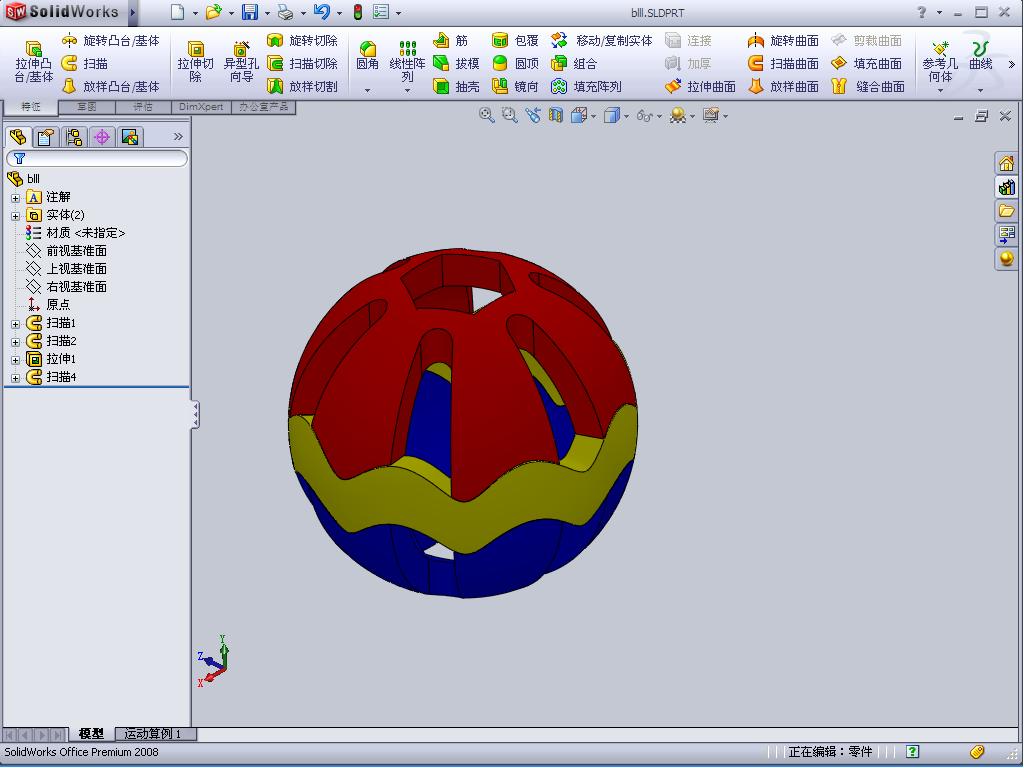Open the 运动算例 1 motion study tab

point(155,734)
